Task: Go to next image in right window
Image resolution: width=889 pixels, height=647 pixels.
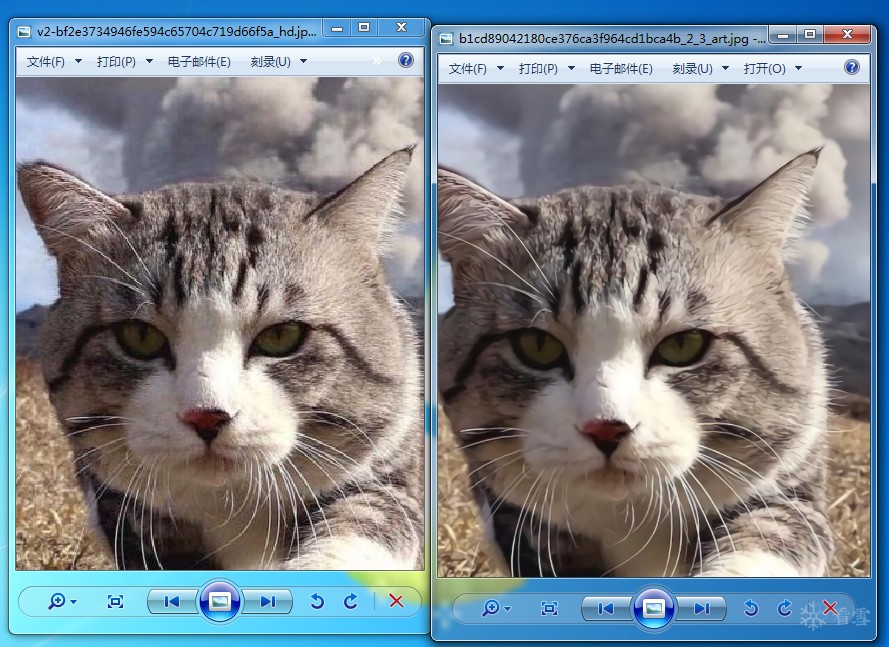Action: pyautogui.click(x=702, y=609)
